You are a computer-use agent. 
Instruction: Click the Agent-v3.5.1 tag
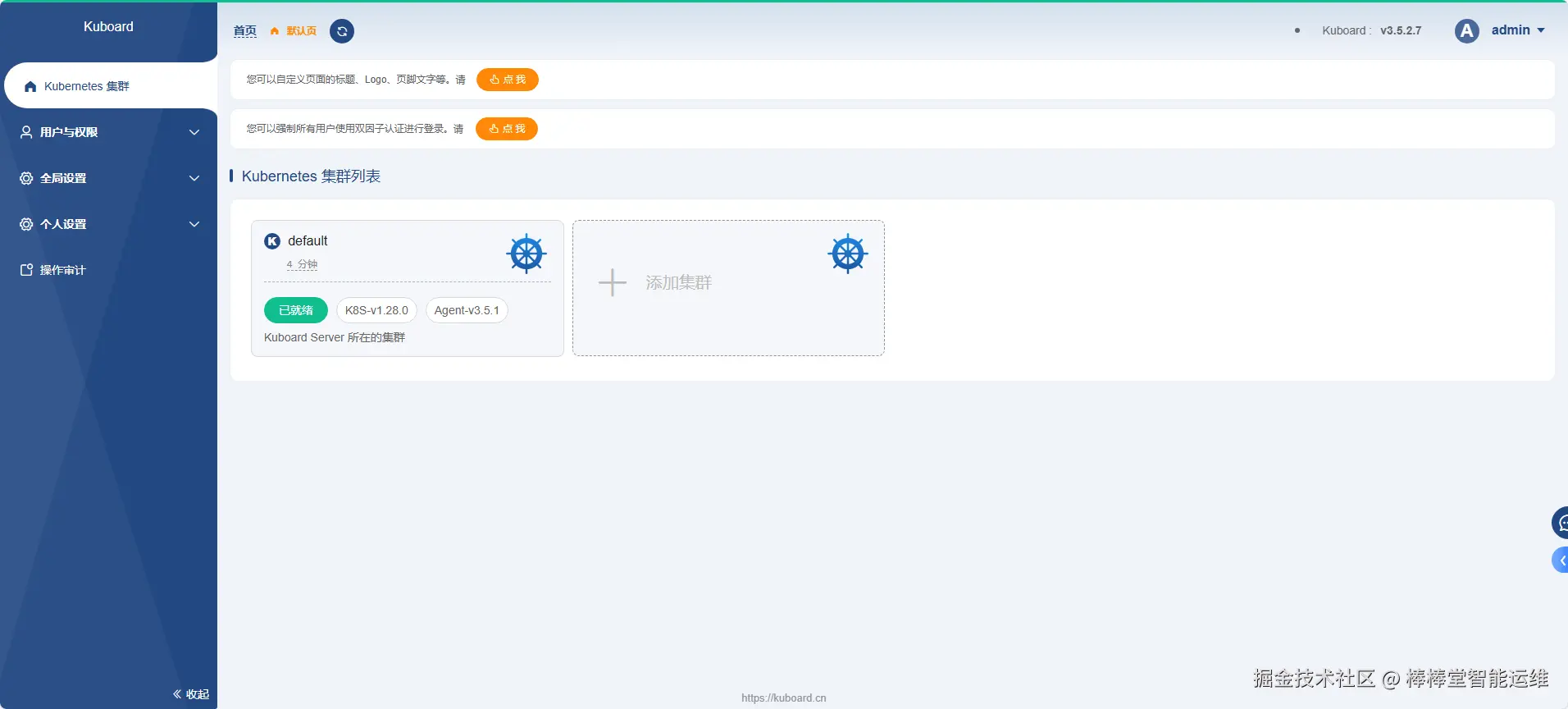tap(467, 310)
